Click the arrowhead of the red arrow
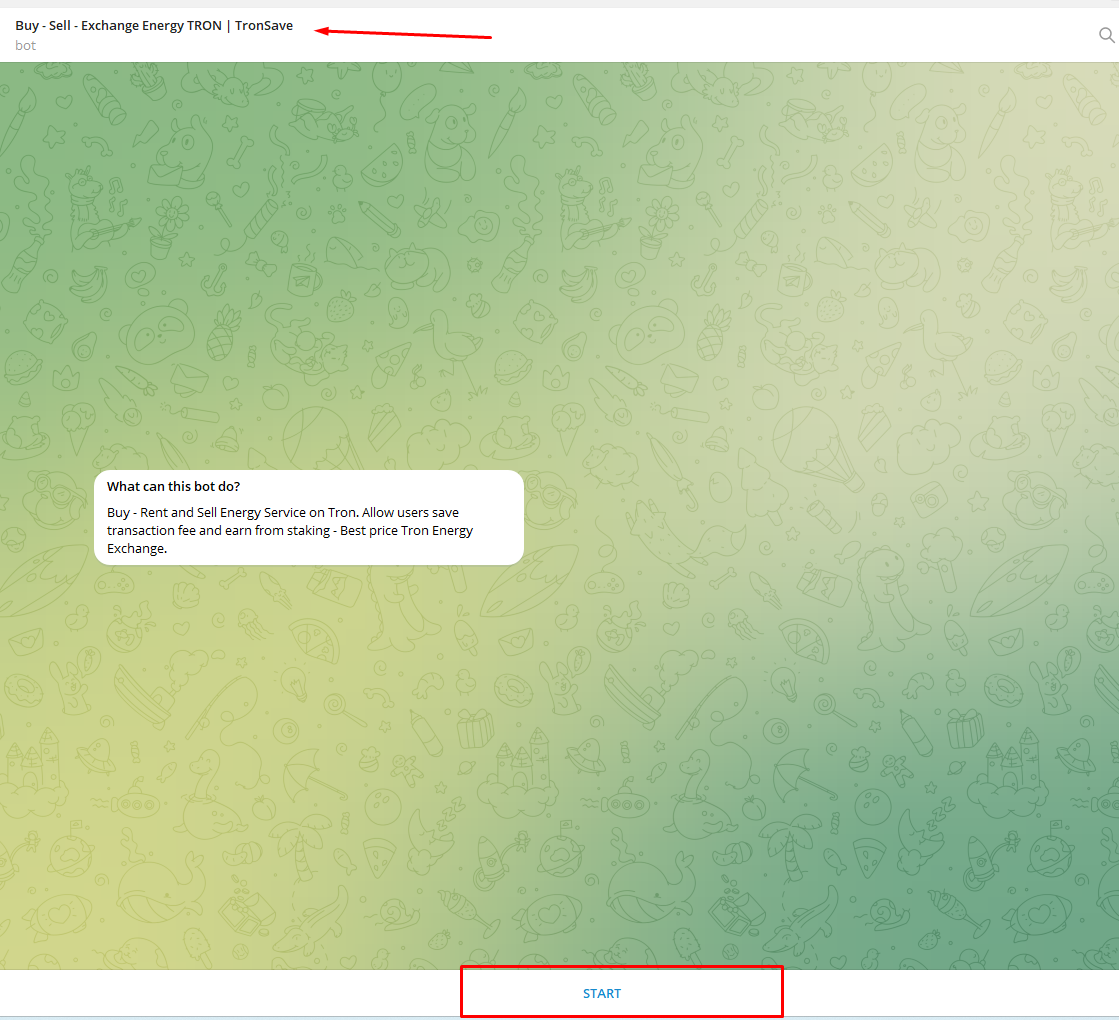Image resolution: width=1119 pixels, height=1020 pixels. click(x=321, y=30)
